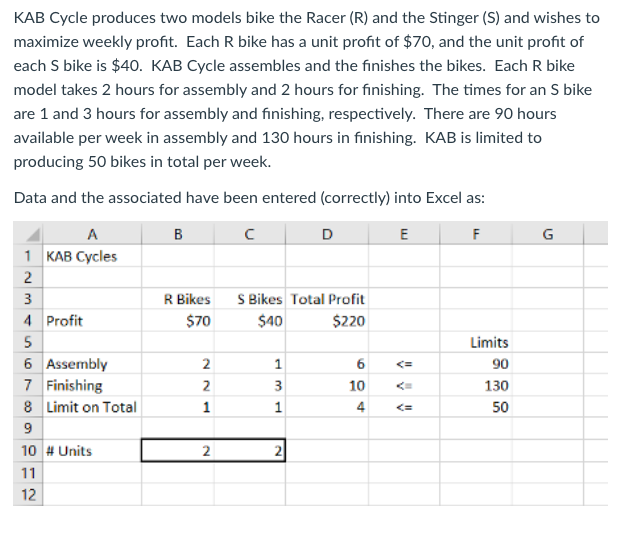Select column B header
This screenshot has height=553, width=629.
click(178, 233)
